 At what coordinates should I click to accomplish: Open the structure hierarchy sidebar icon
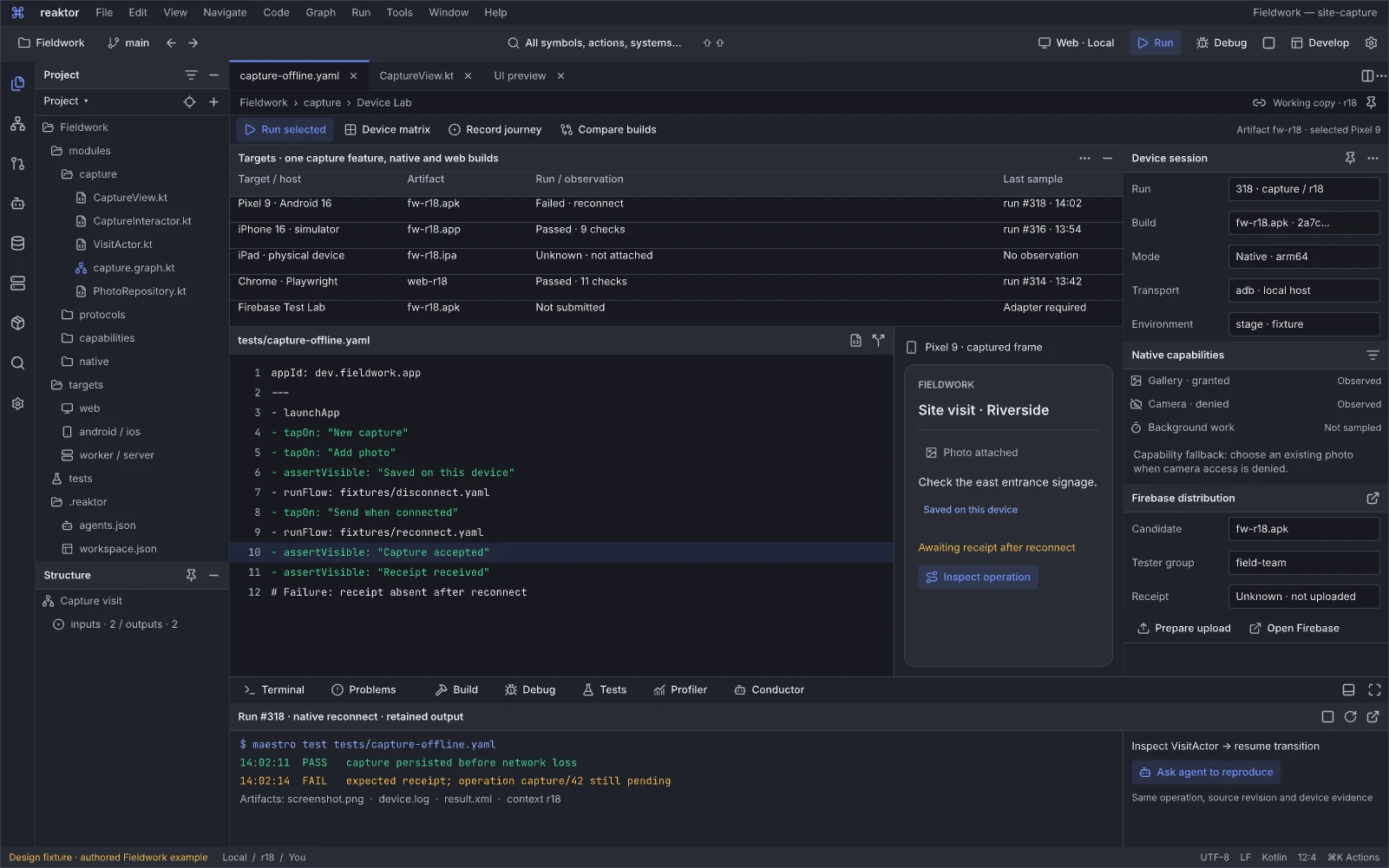(17, 124)
